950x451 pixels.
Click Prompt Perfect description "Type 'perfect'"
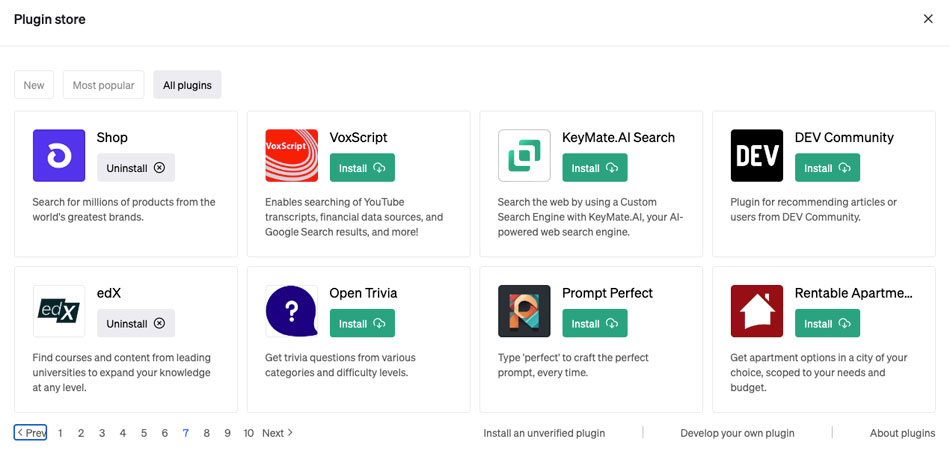(x=571, y=365)
